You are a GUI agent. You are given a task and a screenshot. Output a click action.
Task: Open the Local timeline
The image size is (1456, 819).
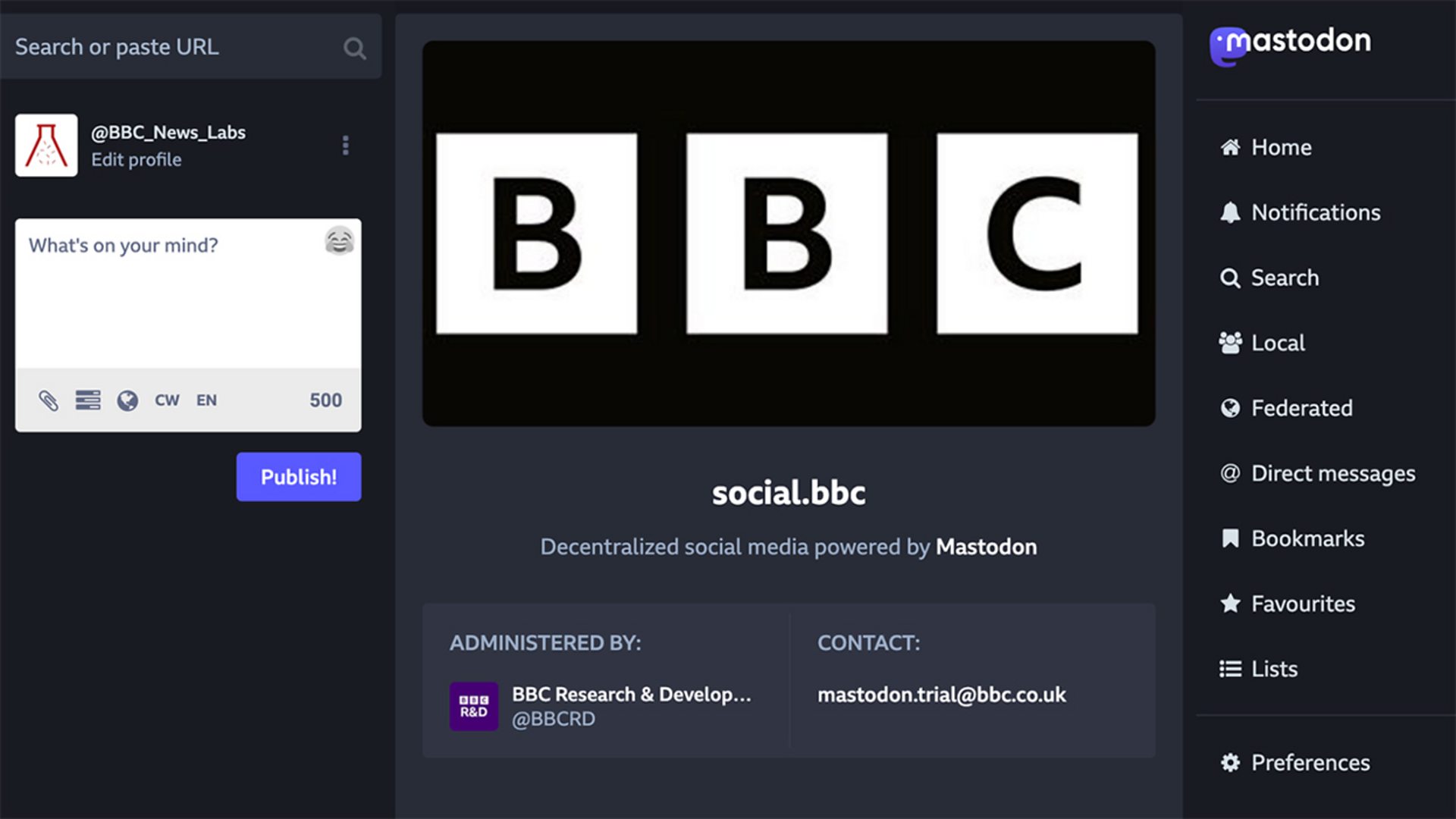pos(1278,343)
